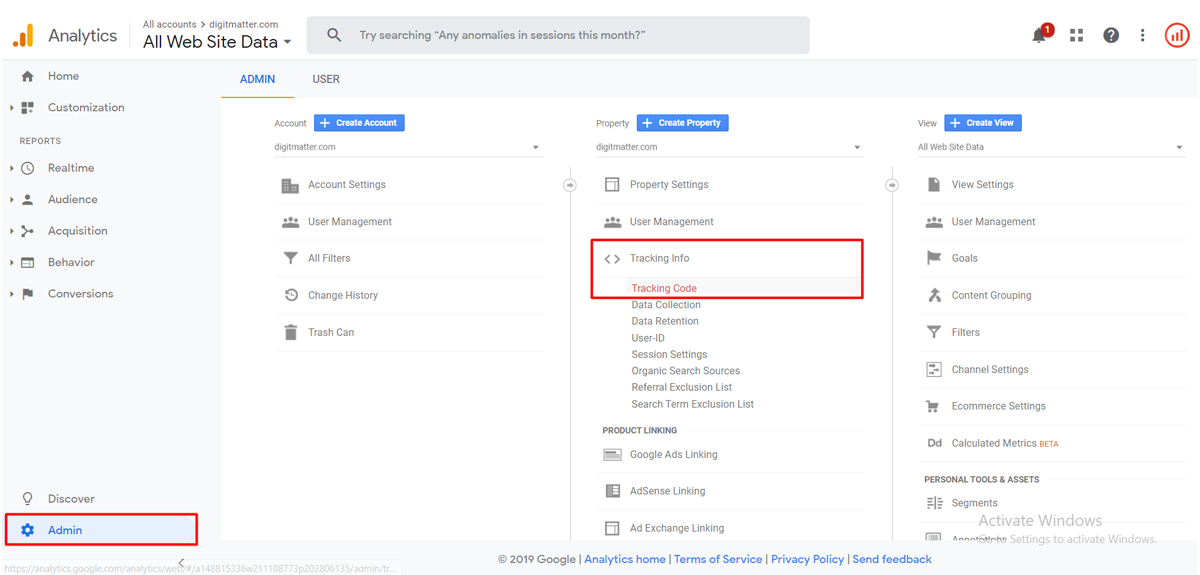Viewport: 1200px width, 575px height.
Task: Open Referral Exclusion List
Action: 682,387
